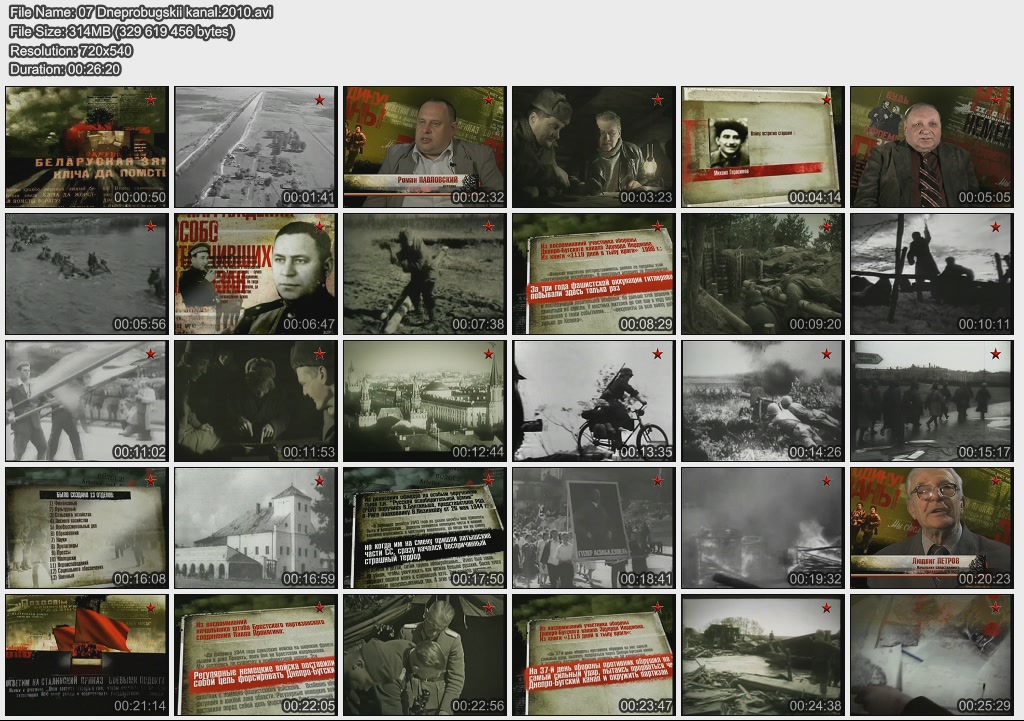Screen dimensions: 1024x721
Task: Open the cyclist soldier frame at 00:13:35
Action: (593, 400)
